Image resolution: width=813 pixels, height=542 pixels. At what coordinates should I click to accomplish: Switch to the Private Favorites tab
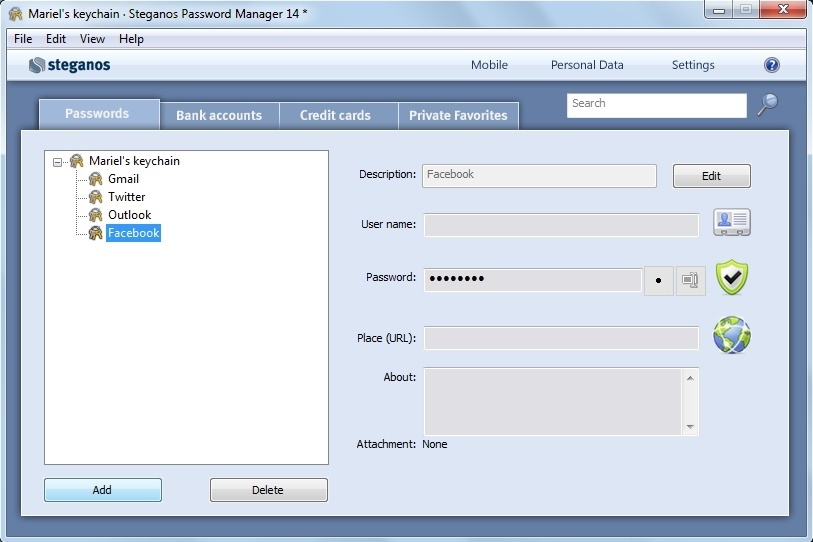click(458, 116)
